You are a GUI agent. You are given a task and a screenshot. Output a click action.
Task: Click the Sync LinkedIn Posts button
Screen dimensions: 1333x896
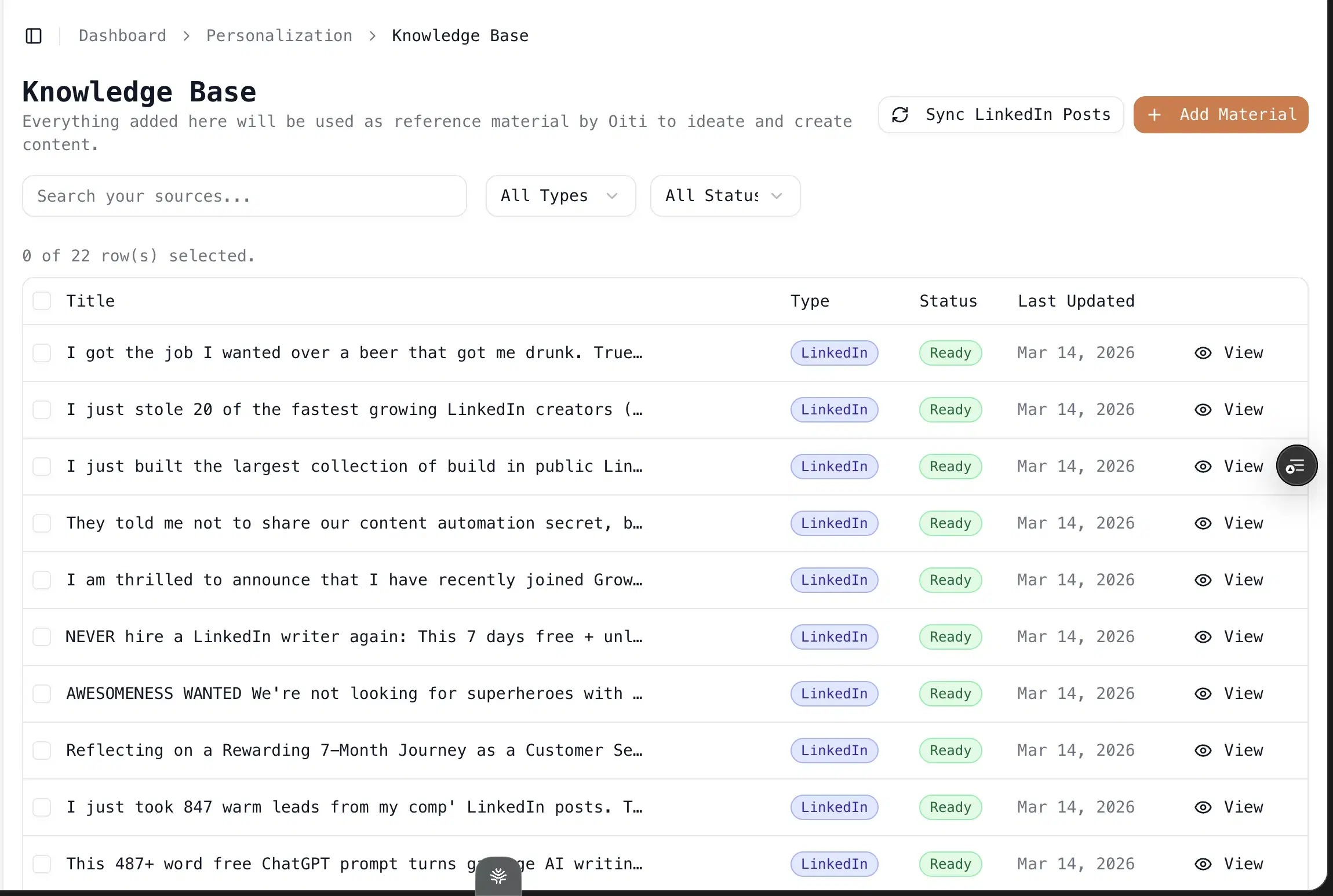pyautogui.click(x=1001, y=115)
